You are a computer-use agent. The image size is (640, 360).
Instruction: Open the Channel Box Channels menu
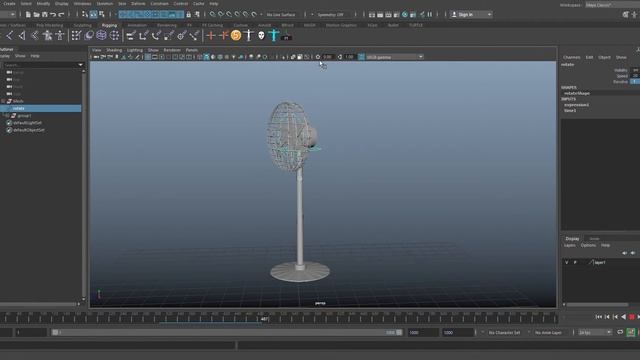coord(571,58)
